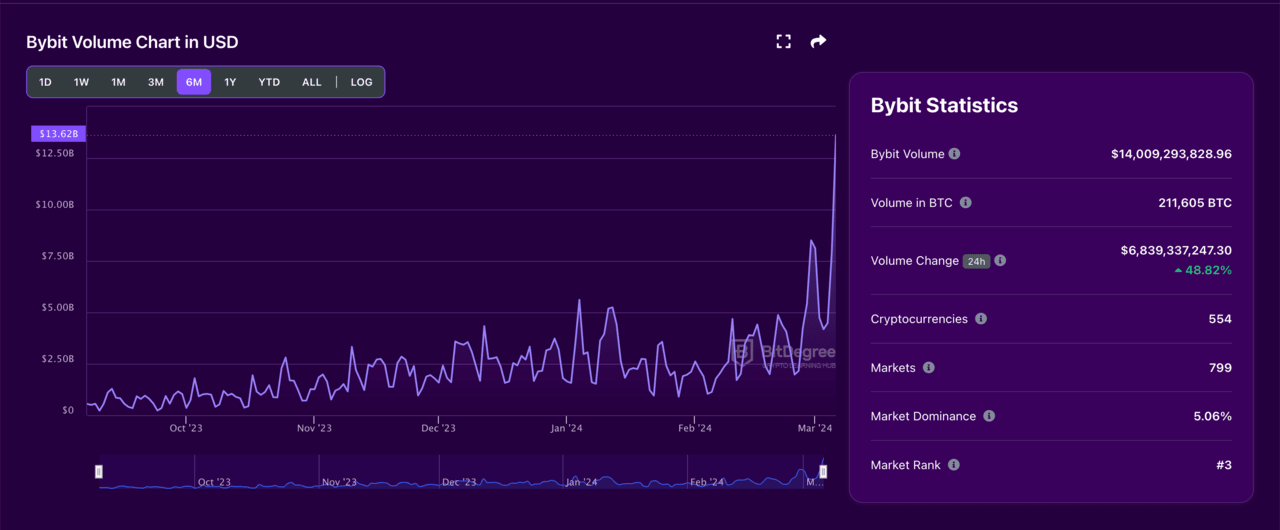Click info icon beside Market Dominance

(x=989, y=416)
